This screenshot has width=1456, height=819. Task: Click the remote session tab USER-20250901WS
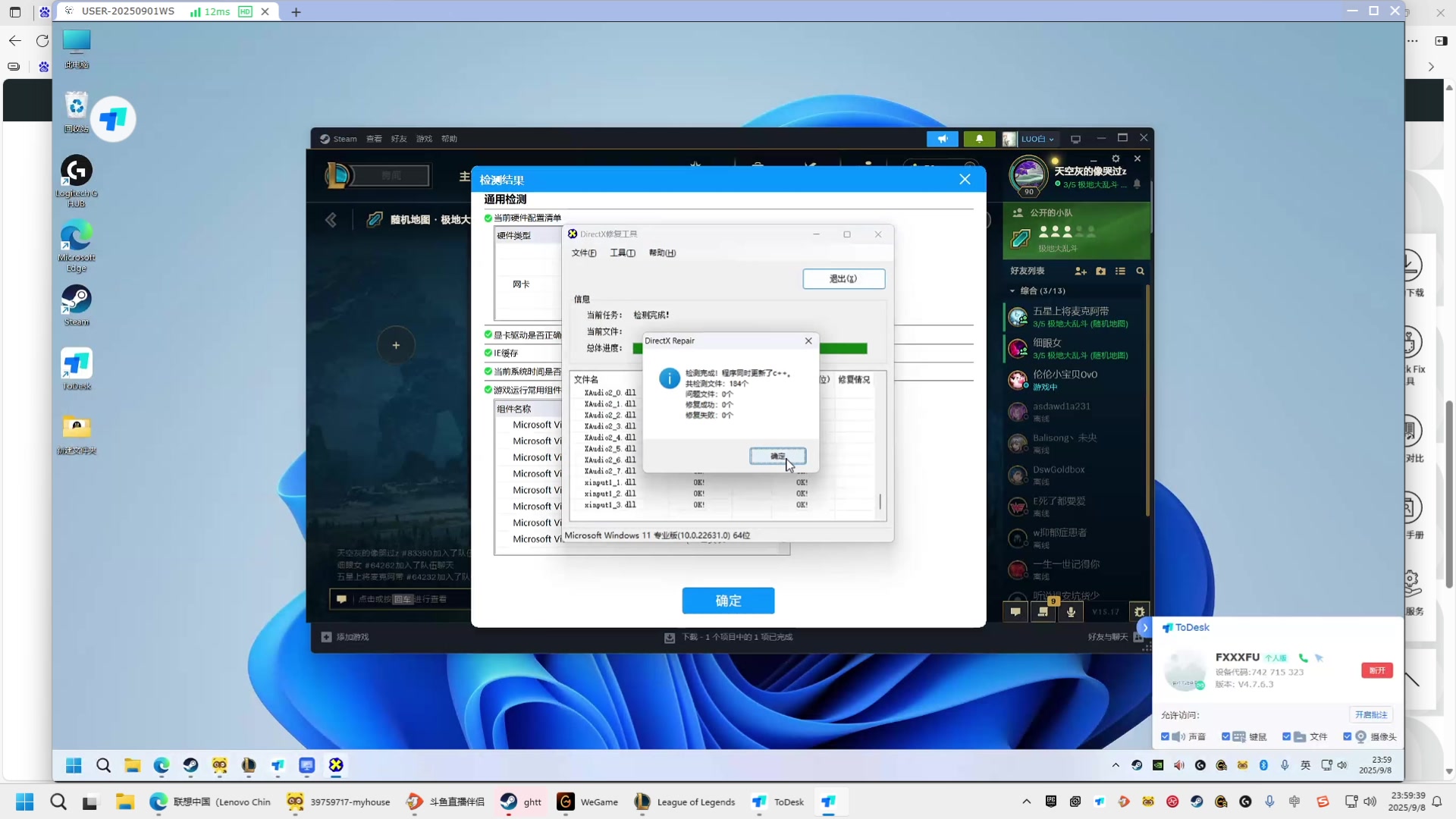pyautogui.click(x=165, y=11)
